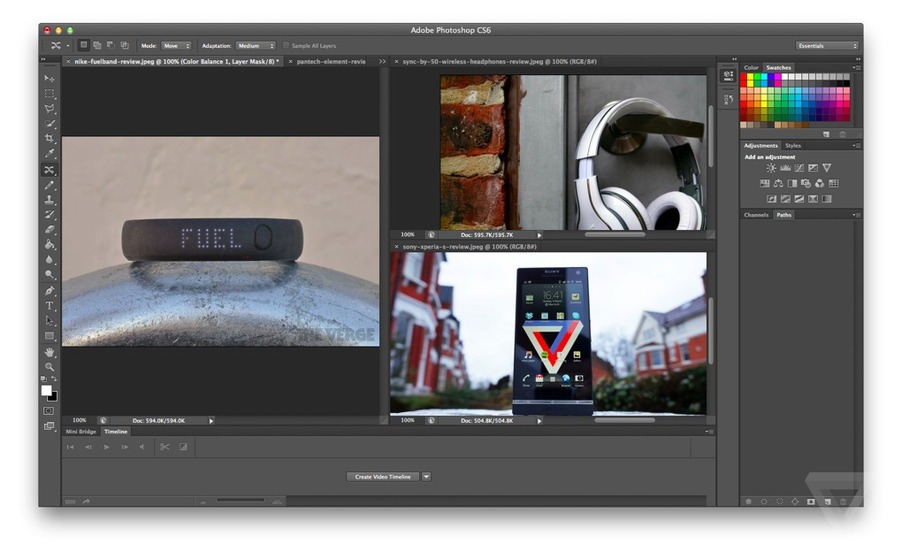This screenshot has height=558, width=902.
Task: Select the Blur tool
Action: [49, 259]
